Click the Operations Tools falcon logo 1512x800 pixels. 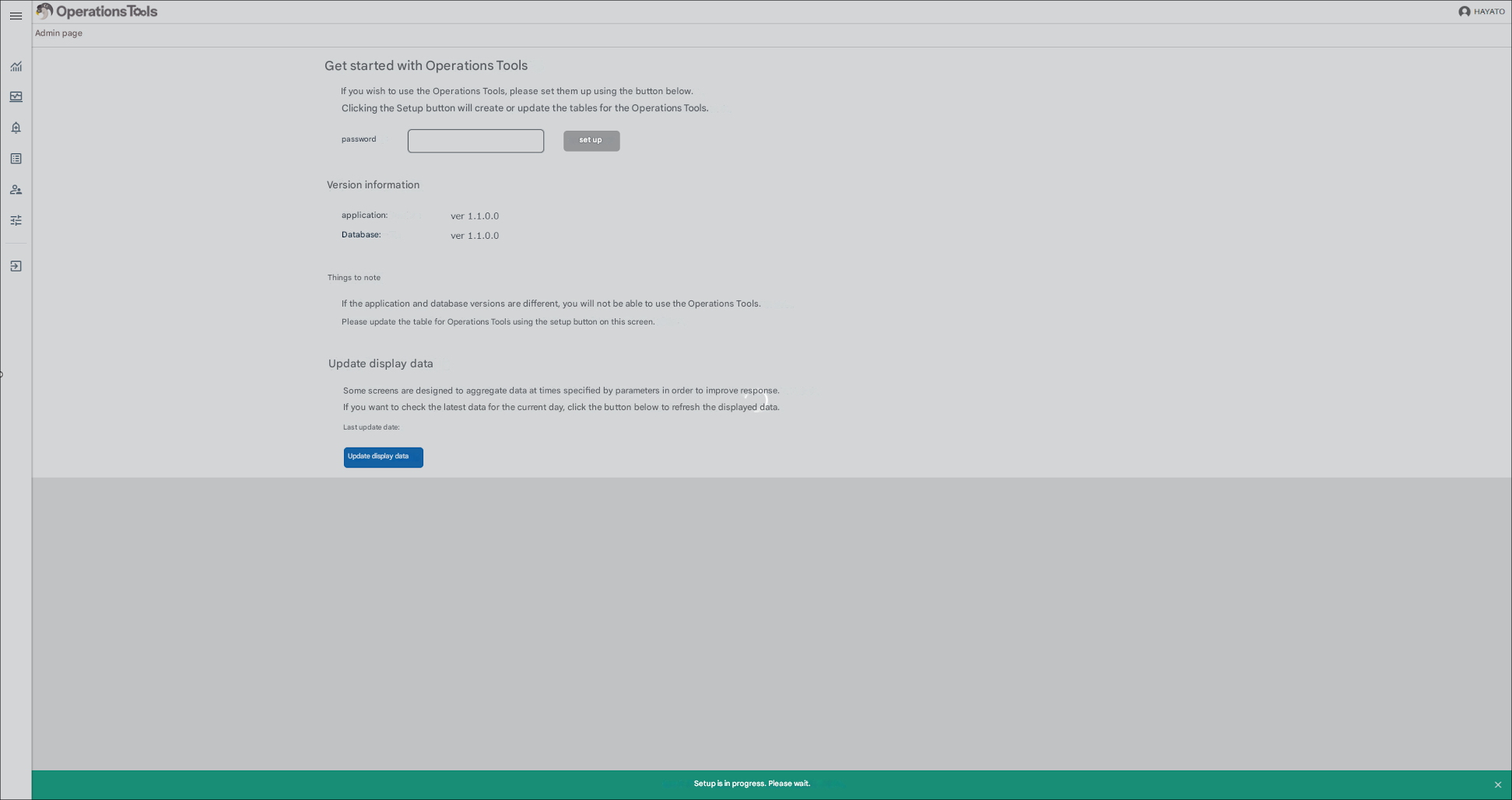[x=44, y=11]
